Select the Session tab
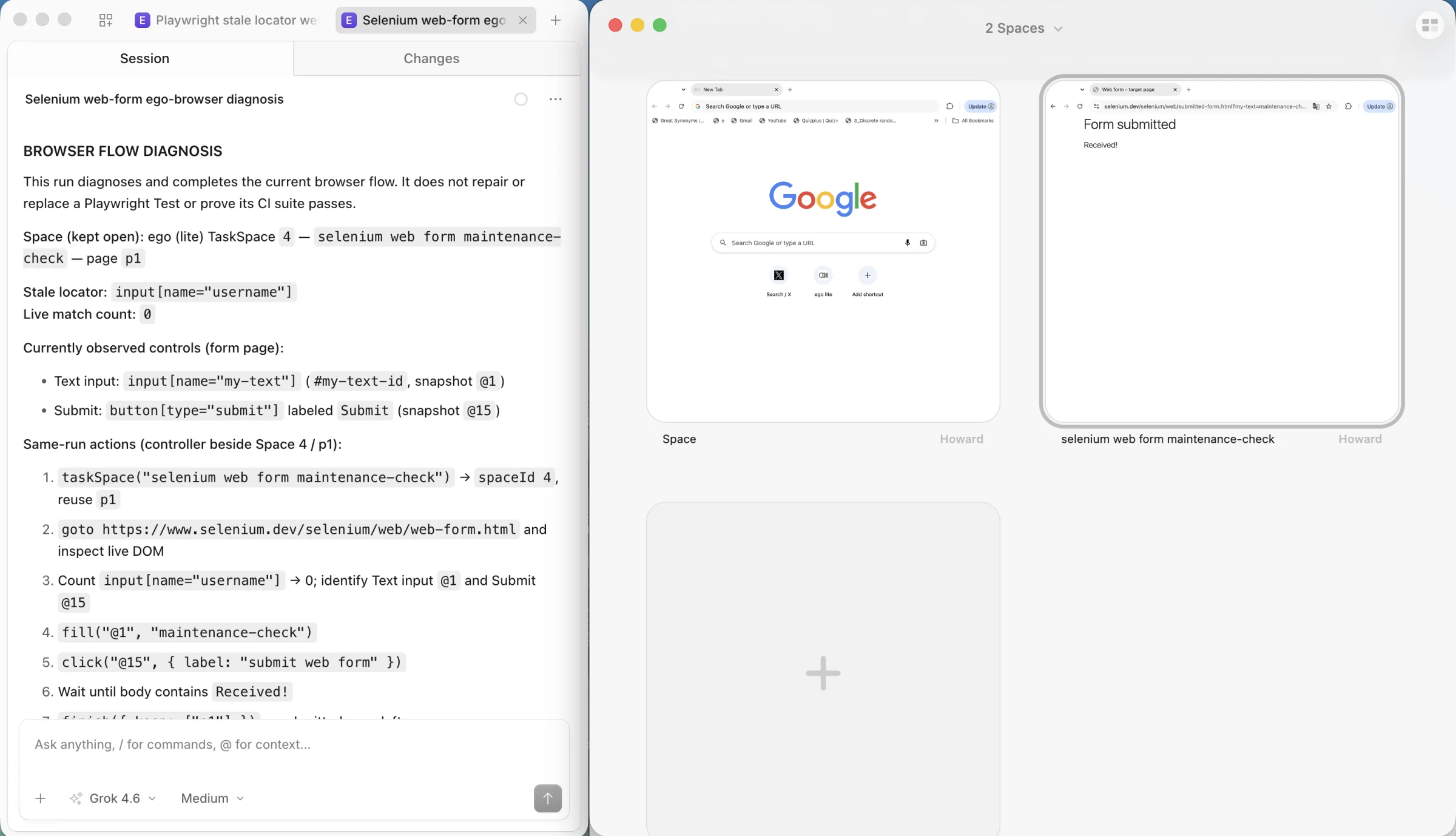This screenshot has height=836, width=1456. click(144, 58)
